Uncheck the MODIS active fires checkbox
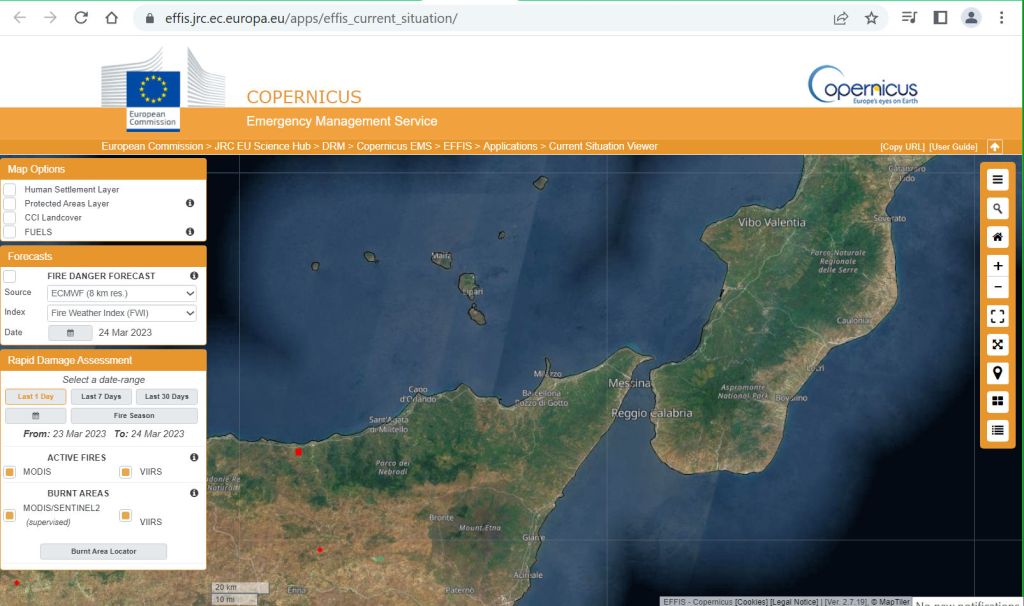Image resolution: width=1024 pixels, height=606 pixels. 10,472
